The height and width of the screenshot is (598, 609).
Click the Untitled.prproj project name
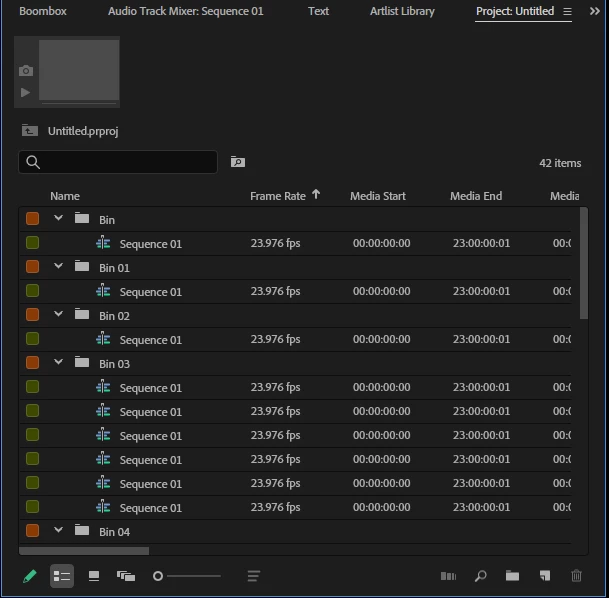tap(83, 131)
